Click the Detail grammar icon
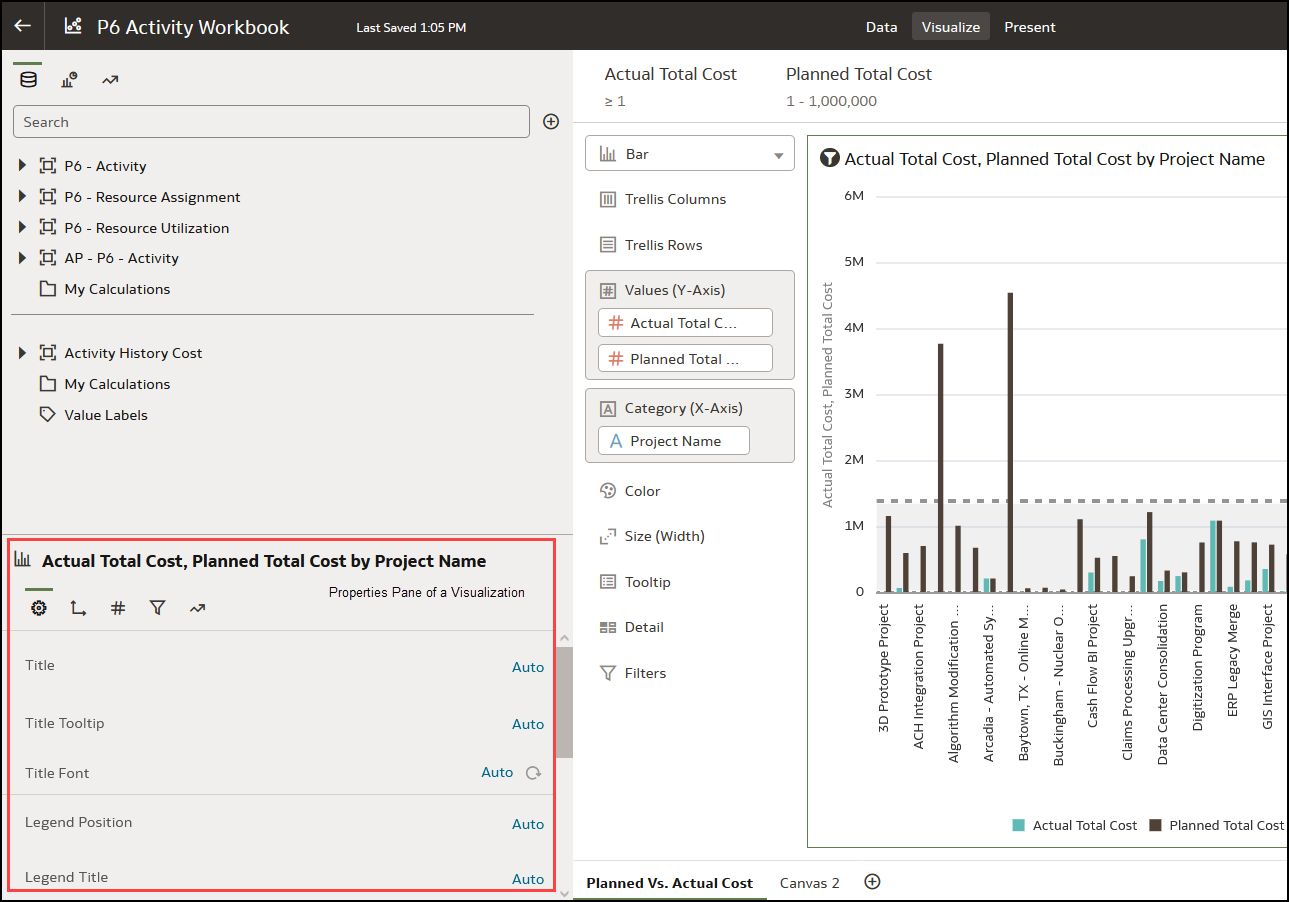This screenshot has width=1289, height=902. pyautogui.click(x=607, y=627)
